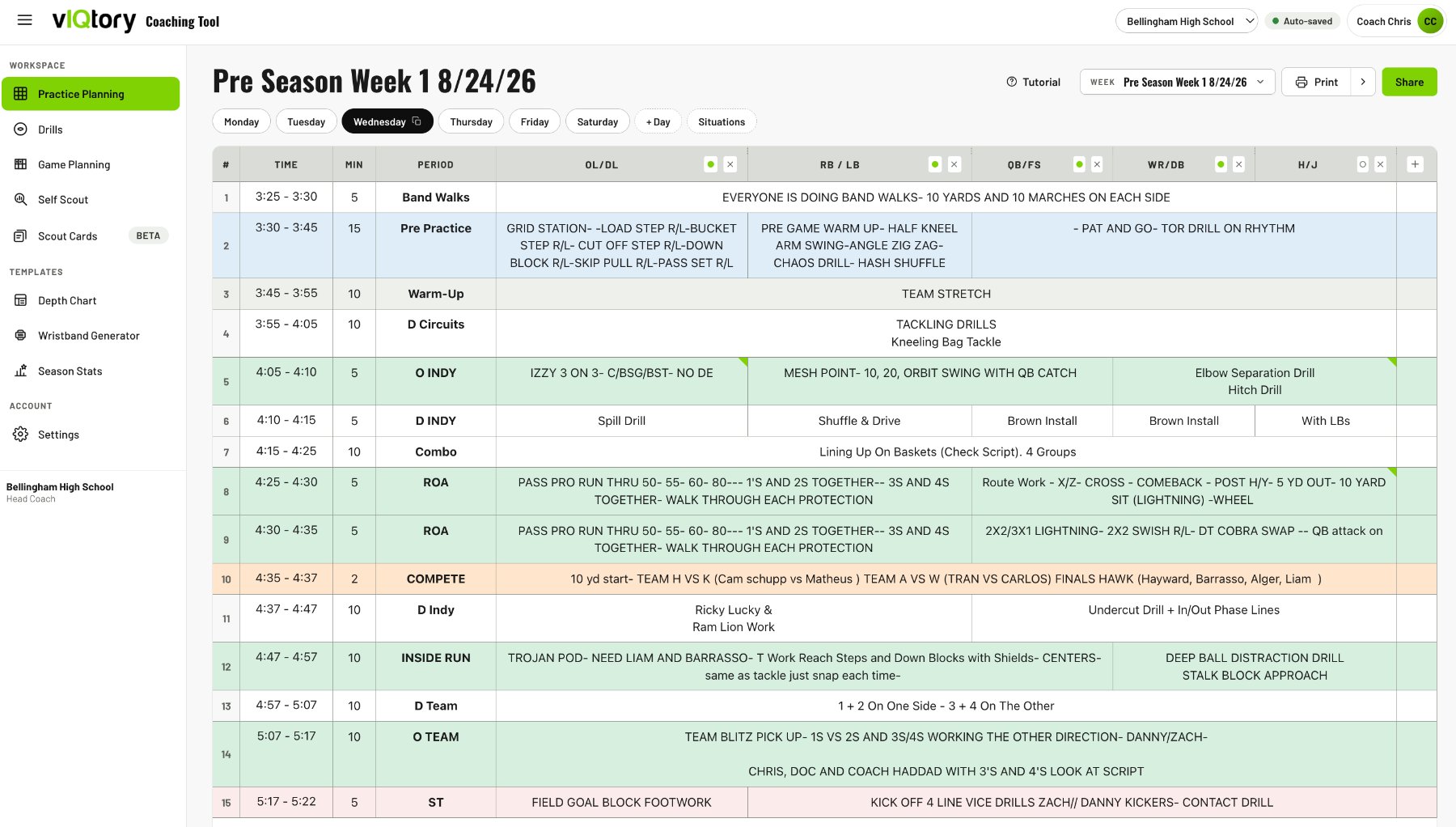
Task: Remove the OL/DL column with X
Action: [730, 164]
